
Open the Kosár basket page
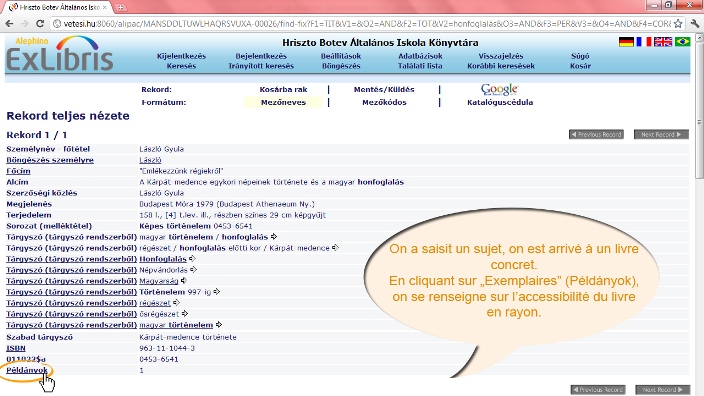tap(580, 66)
